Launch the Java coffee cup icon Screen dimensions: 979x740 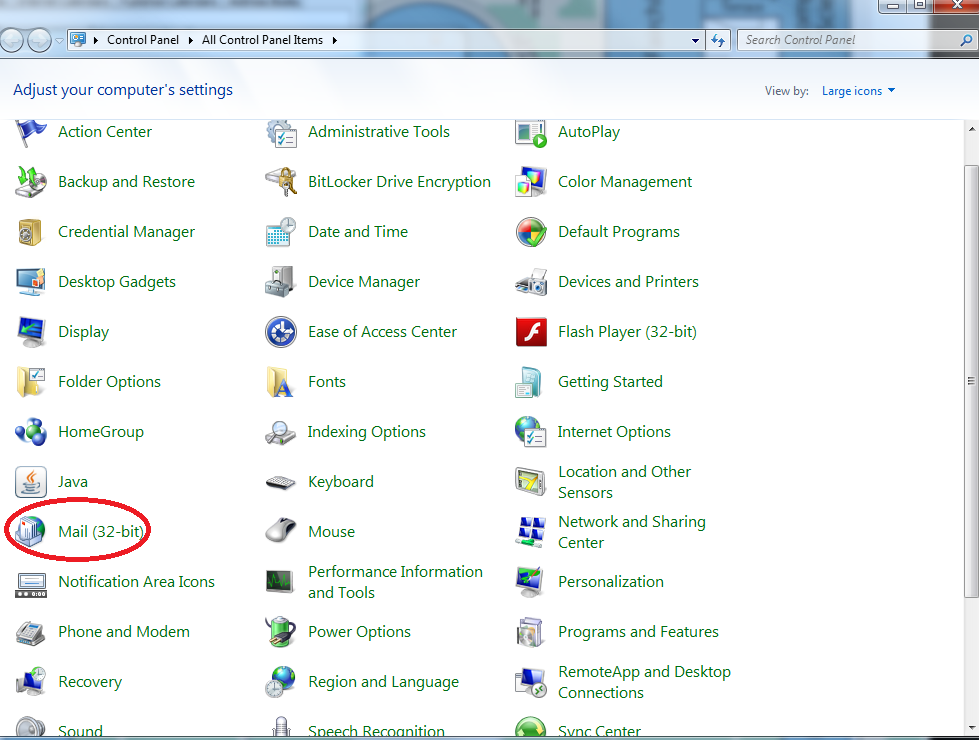coord(31,481)
